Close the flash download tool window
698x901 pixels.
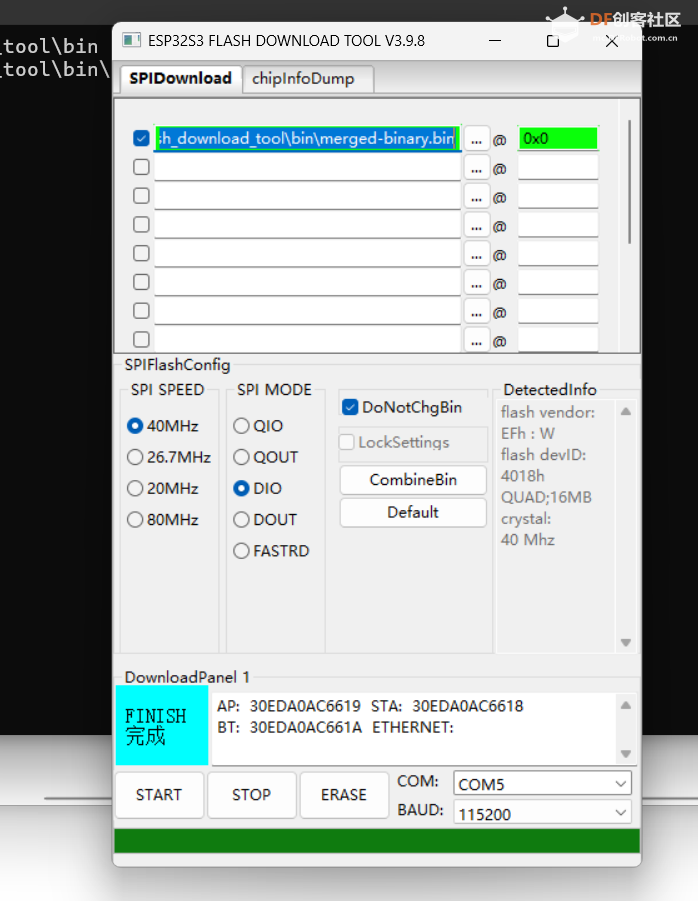tap(612, 41)
